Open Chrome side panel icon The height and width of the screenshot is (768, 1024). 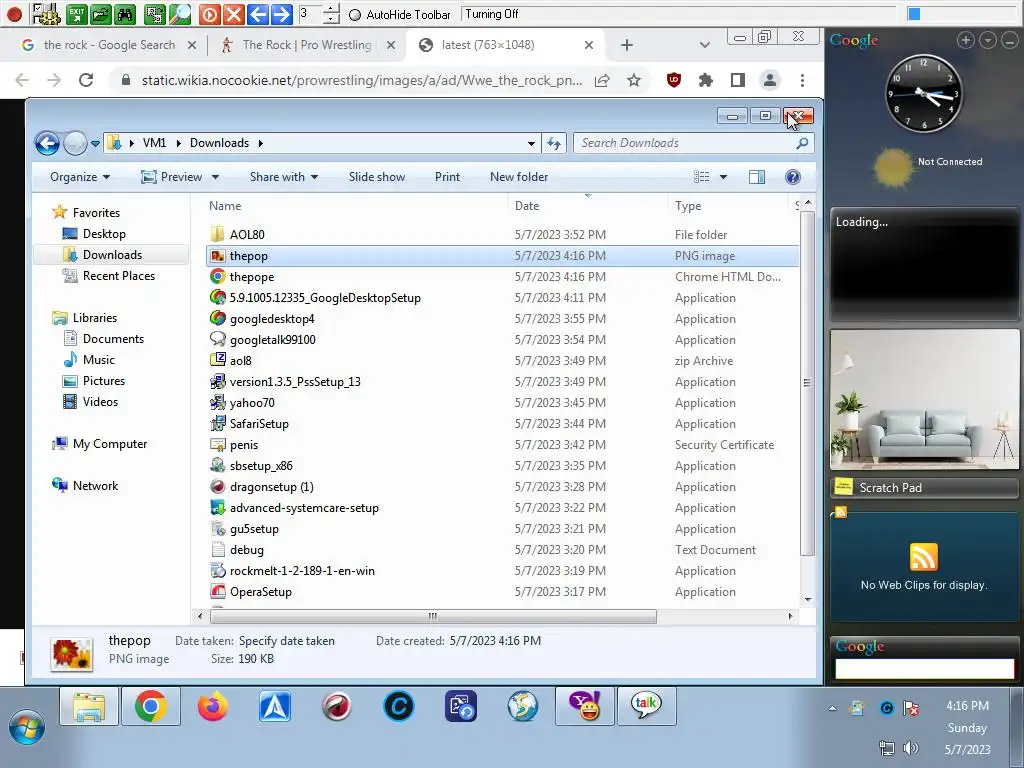(x=737, y=80)
